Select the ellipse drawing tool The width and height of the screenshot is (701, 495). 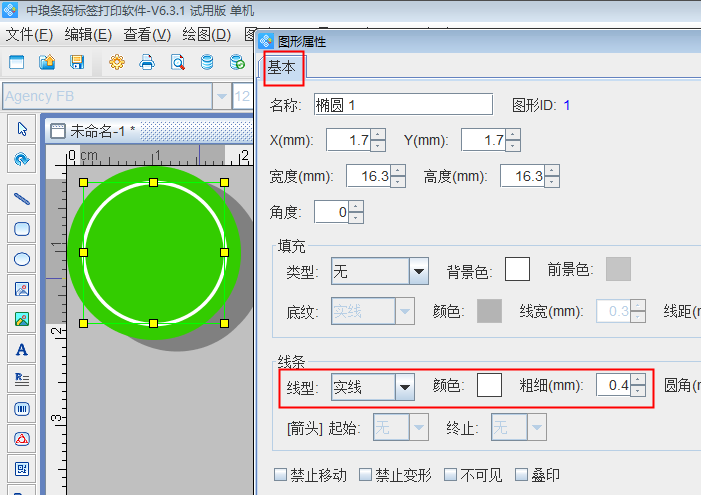pyautogui.click(x=22, y=259)
